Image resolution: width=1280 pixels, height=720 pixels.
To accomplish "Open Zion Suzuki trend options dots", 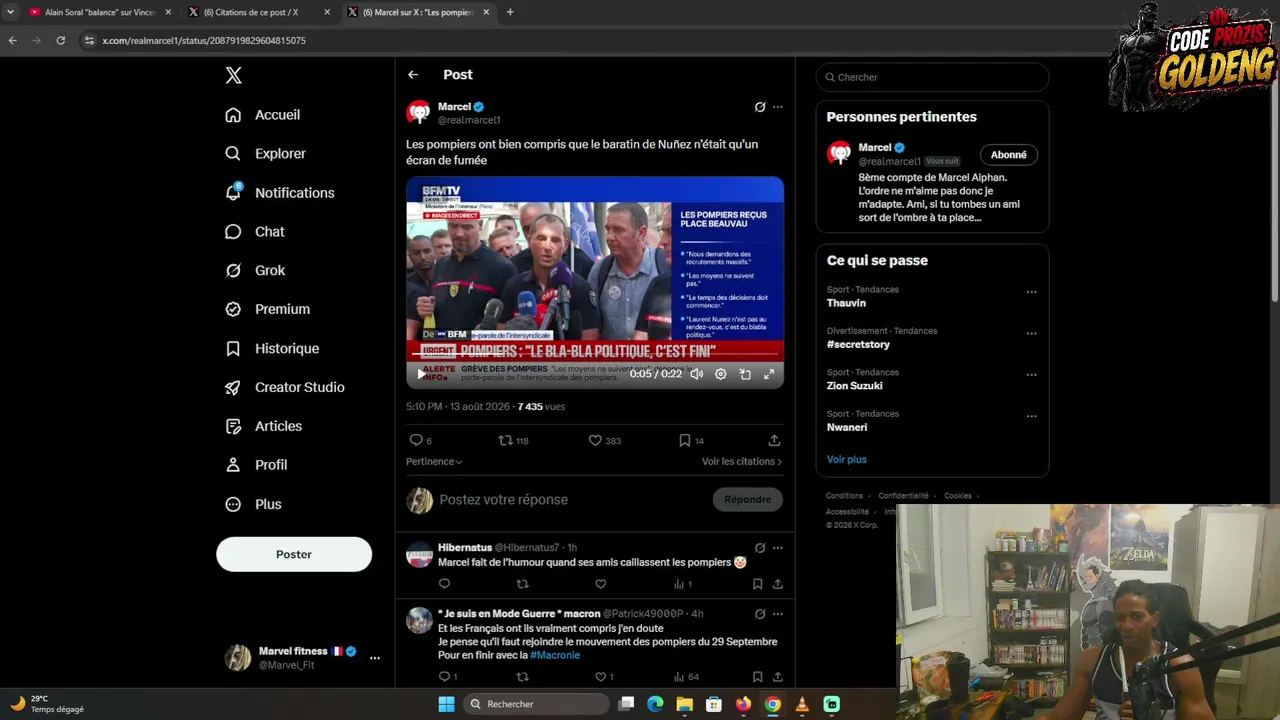I will [x=1031, y=375].
